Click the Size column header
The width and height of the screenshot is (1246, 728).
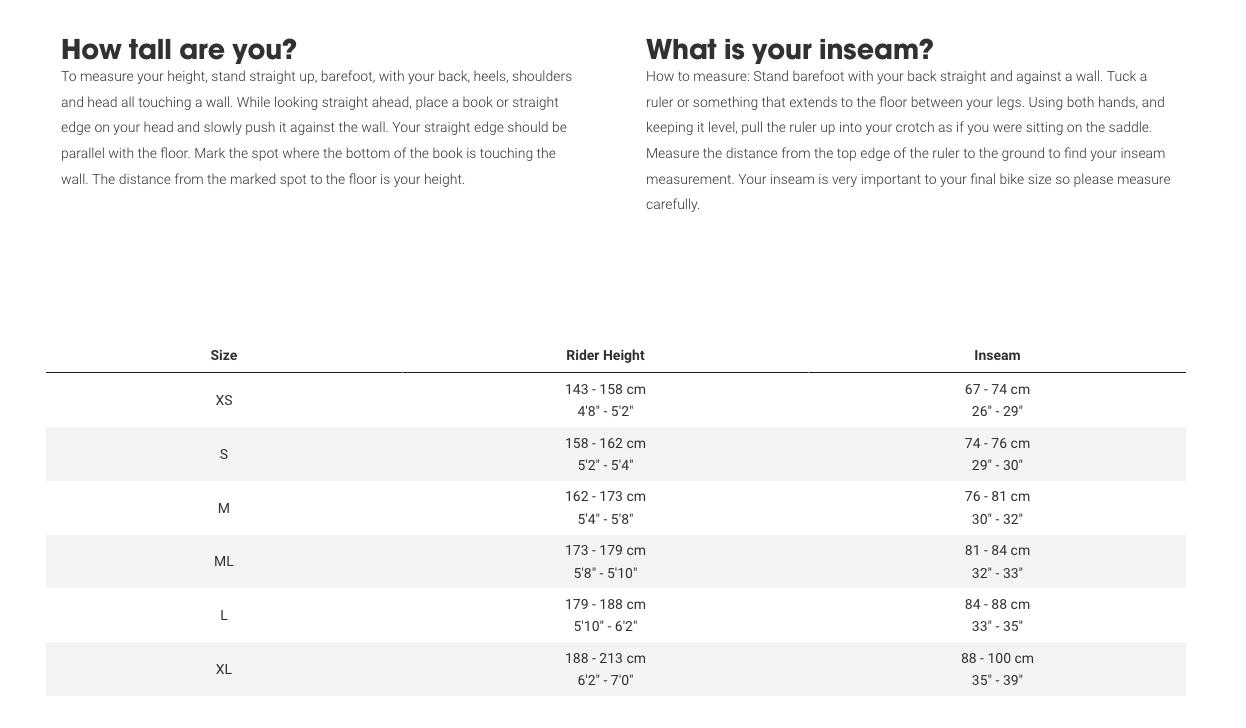point(224,355)
